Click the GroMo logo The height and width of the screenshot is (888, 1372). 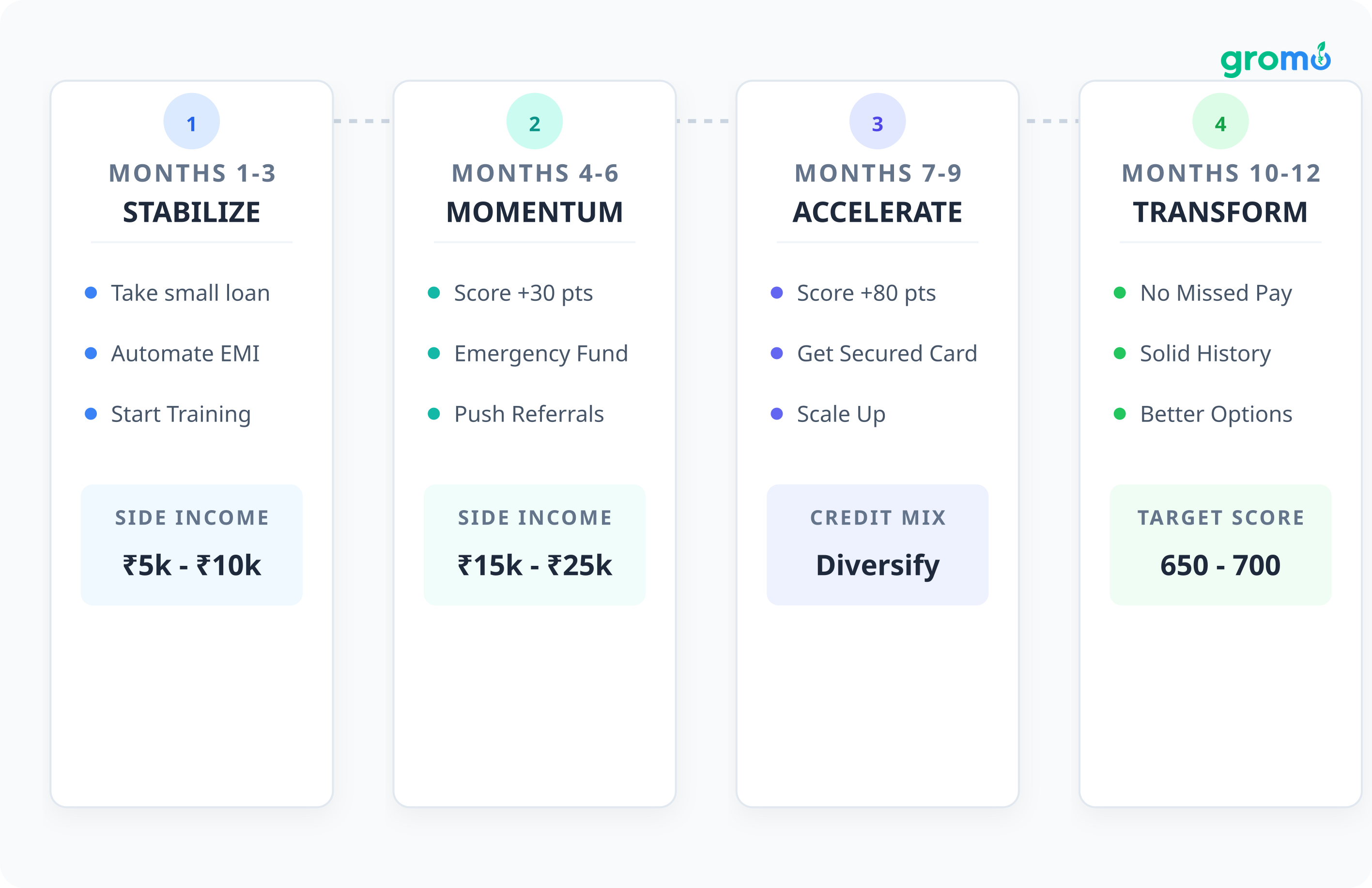tap(1275, 60)
